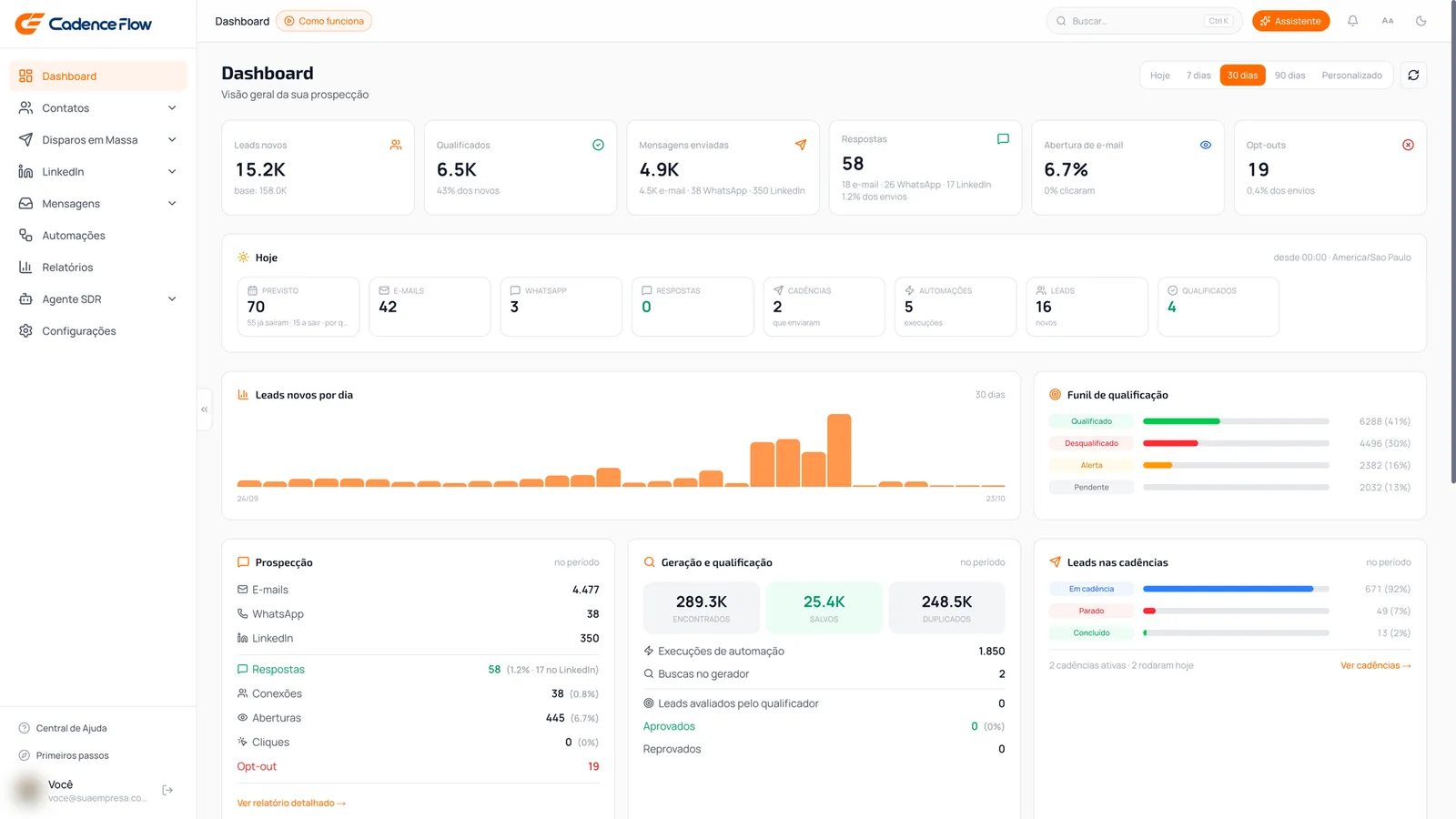Switch to 90 dias period
The image size is (1456, 819).
coord(1289,76)
